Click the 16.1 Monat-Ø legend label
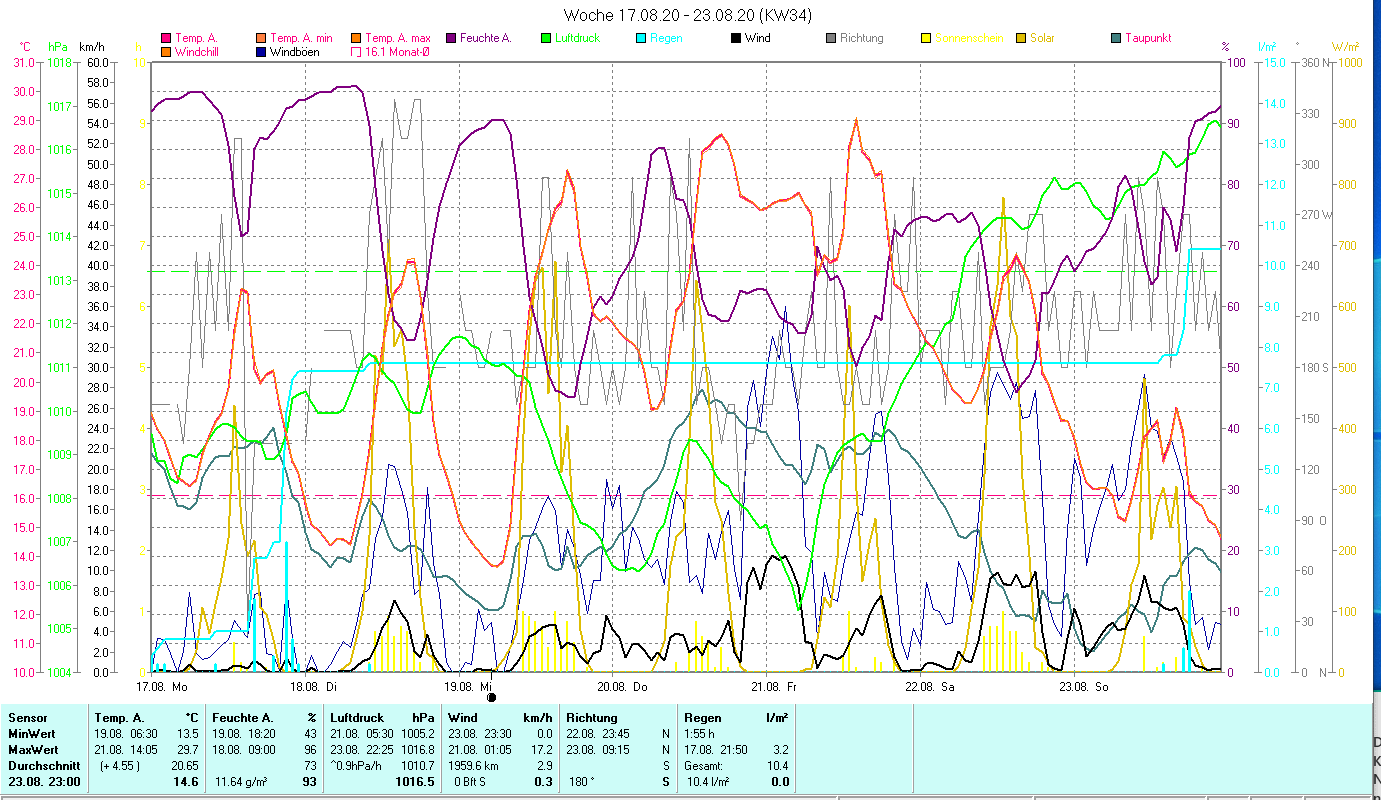 pos(397,51)
